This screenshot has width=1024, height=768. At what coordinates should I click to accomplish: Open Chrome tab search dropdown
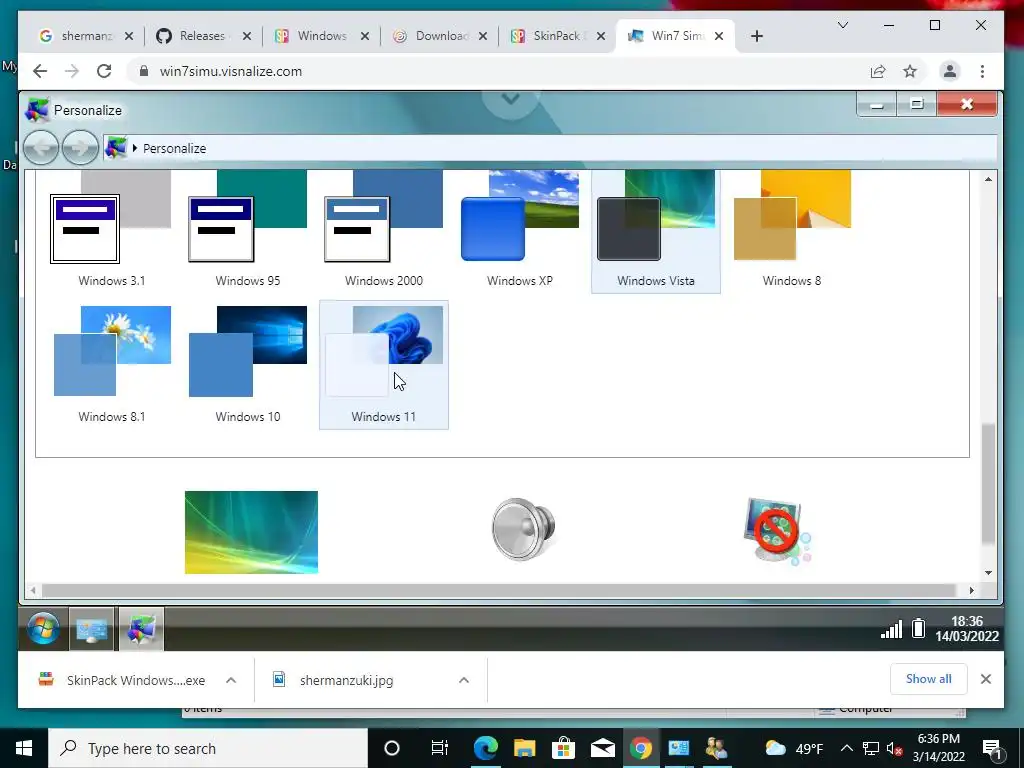pyautogui.click(x=843, y=25)
